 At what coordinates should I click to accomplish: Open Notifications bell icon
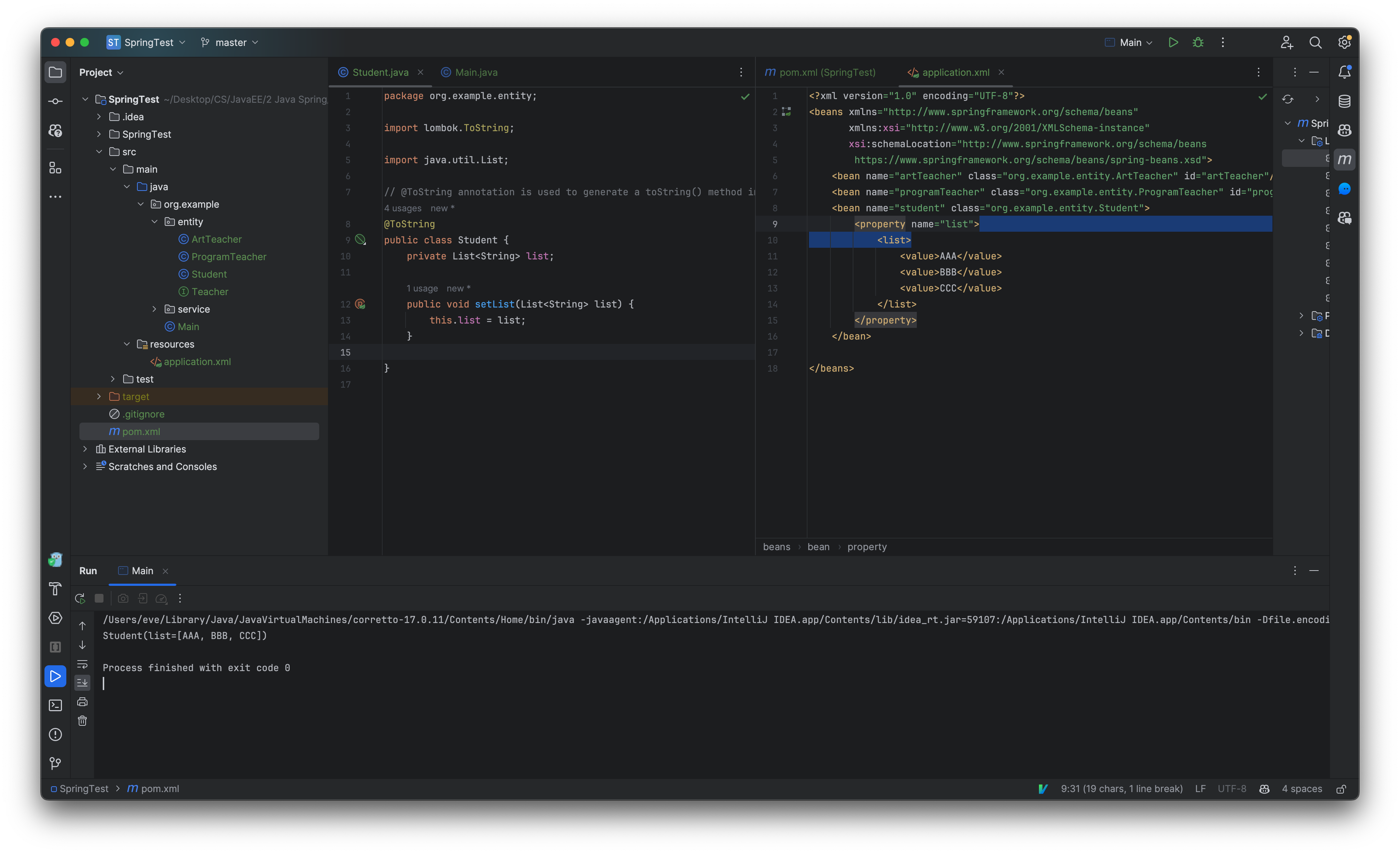point(1344,72)
